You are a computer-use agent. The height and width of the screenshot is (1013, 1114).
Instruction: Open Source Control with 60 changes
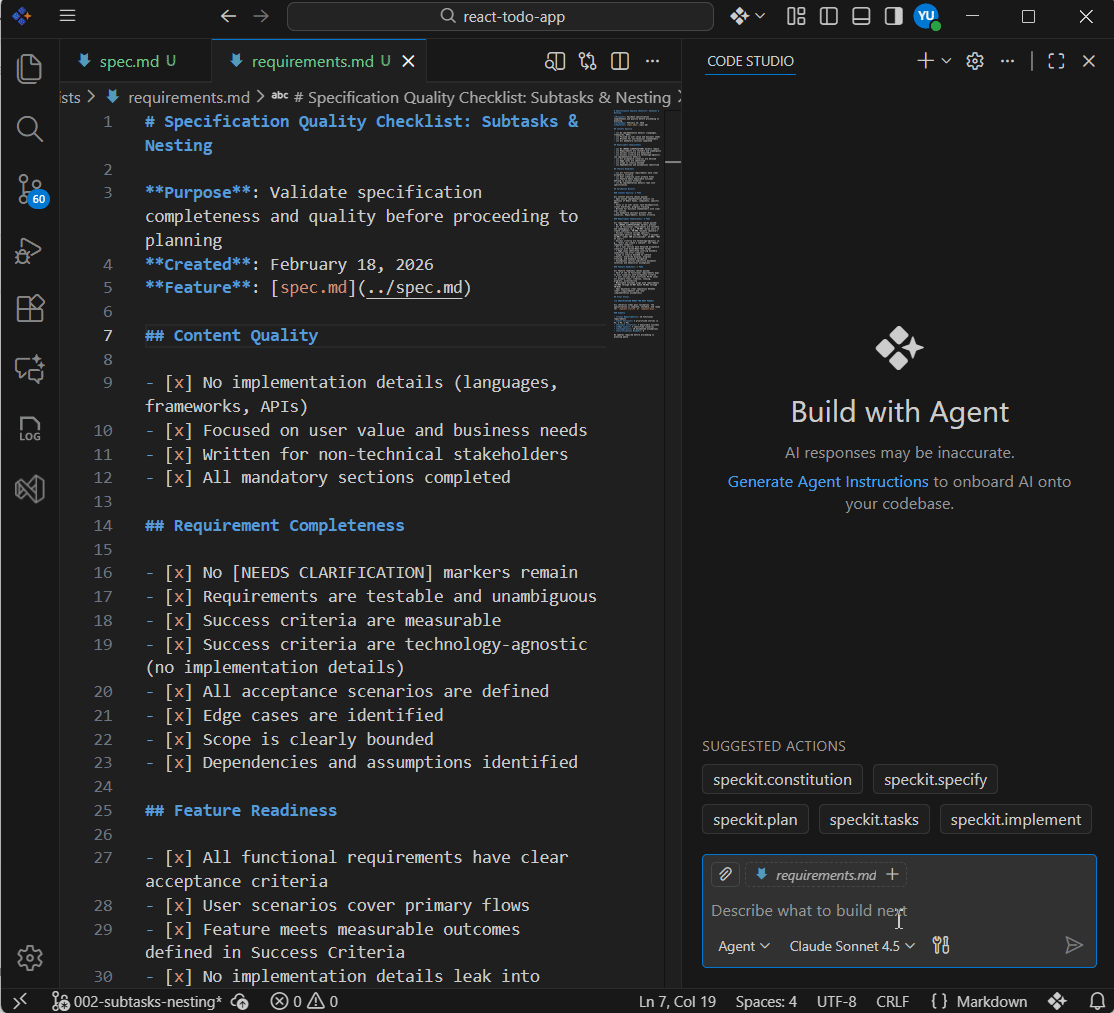[30, 189]
